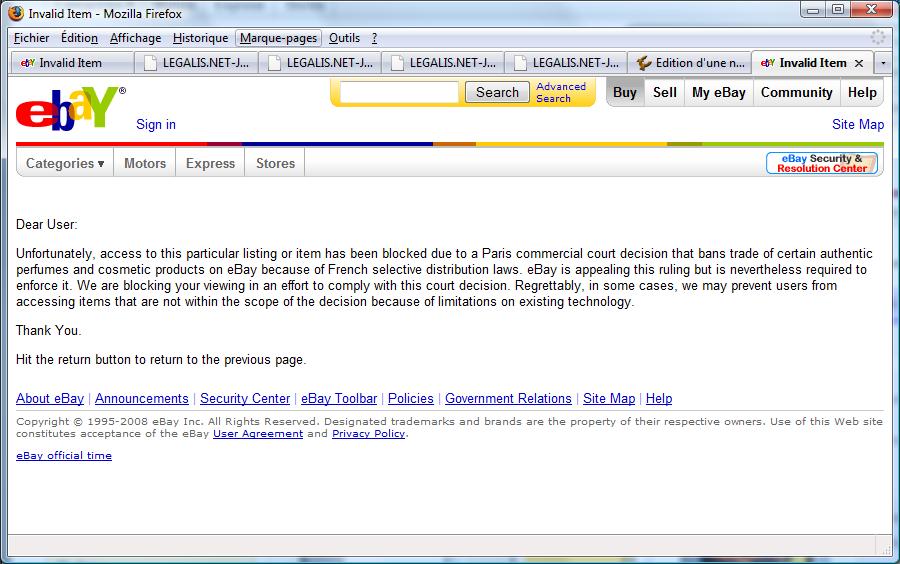Open the Government Relations footer link
Viewport: 900px width, 564px height.
(x=508, y=398)
